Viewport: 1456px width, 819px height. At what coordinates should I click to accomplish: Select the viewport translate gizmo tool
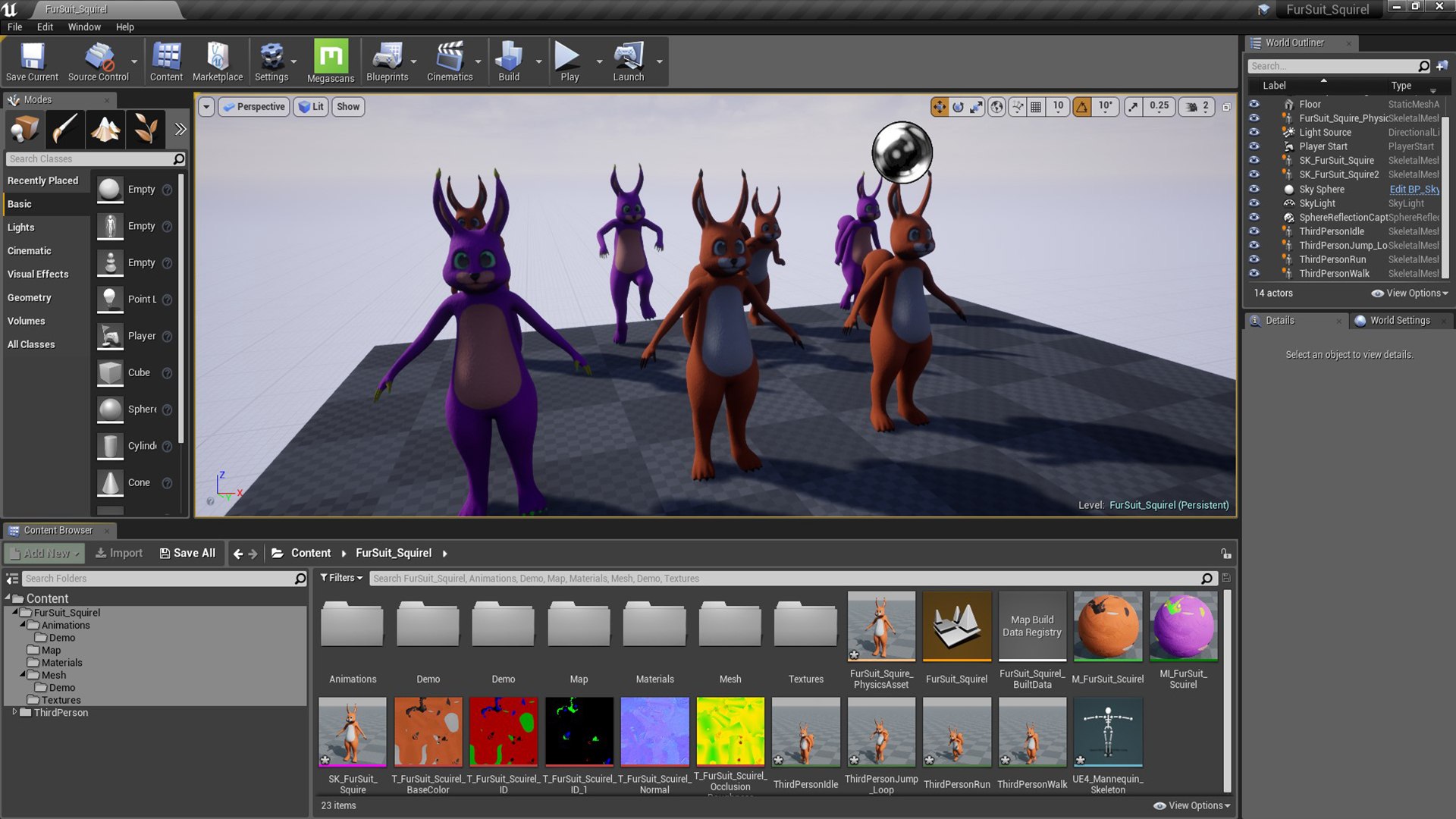click(940, 107)
